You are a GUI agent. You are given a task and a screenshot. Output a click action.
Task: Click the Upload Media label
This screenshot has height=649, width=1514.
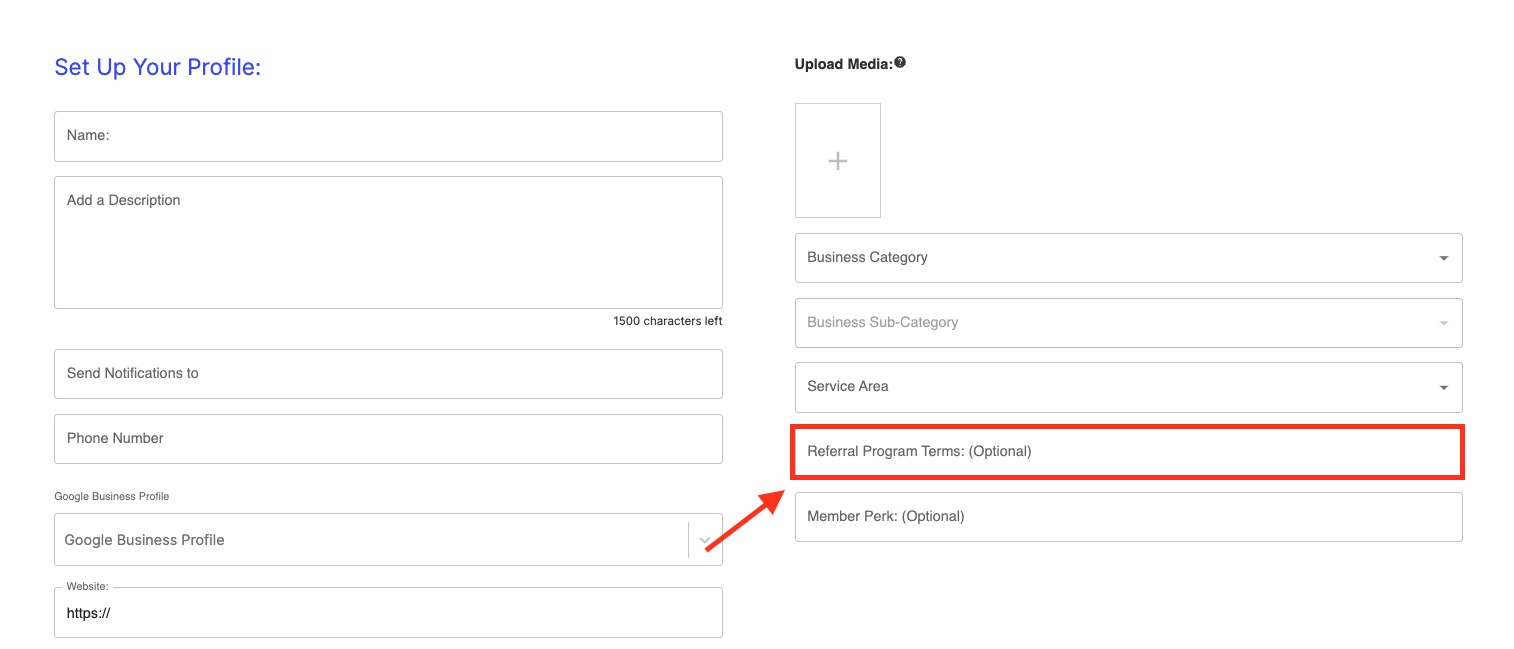pyautogui.click(x=842, y=64)
